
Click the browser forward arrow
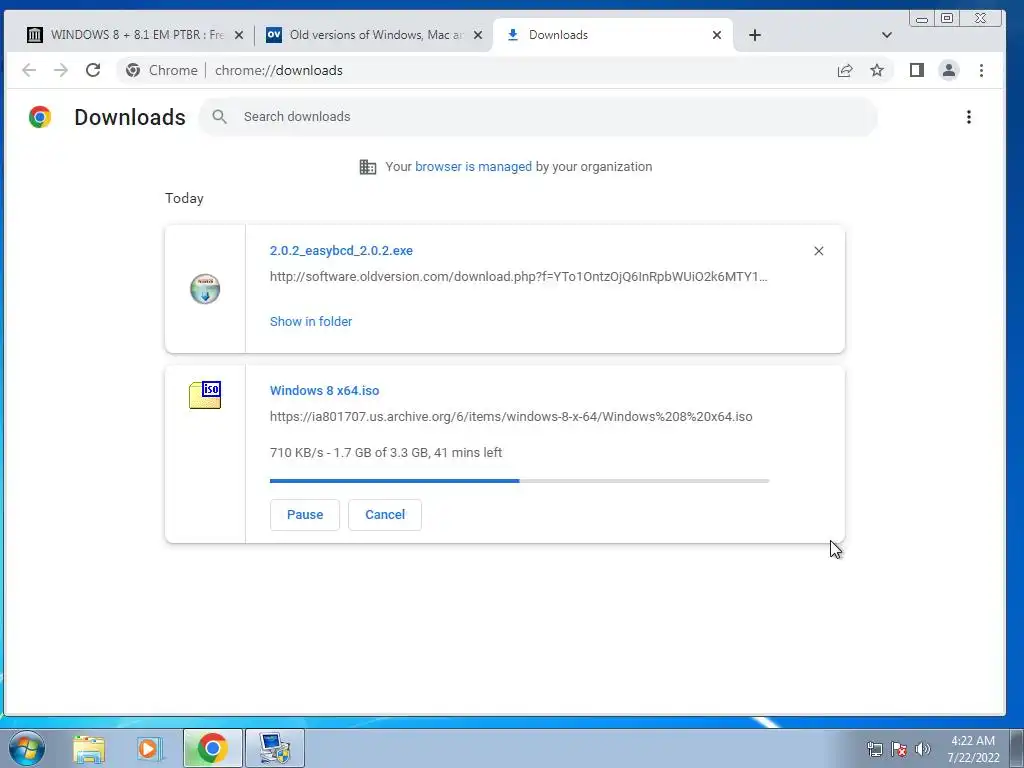[x=61, y=71]
